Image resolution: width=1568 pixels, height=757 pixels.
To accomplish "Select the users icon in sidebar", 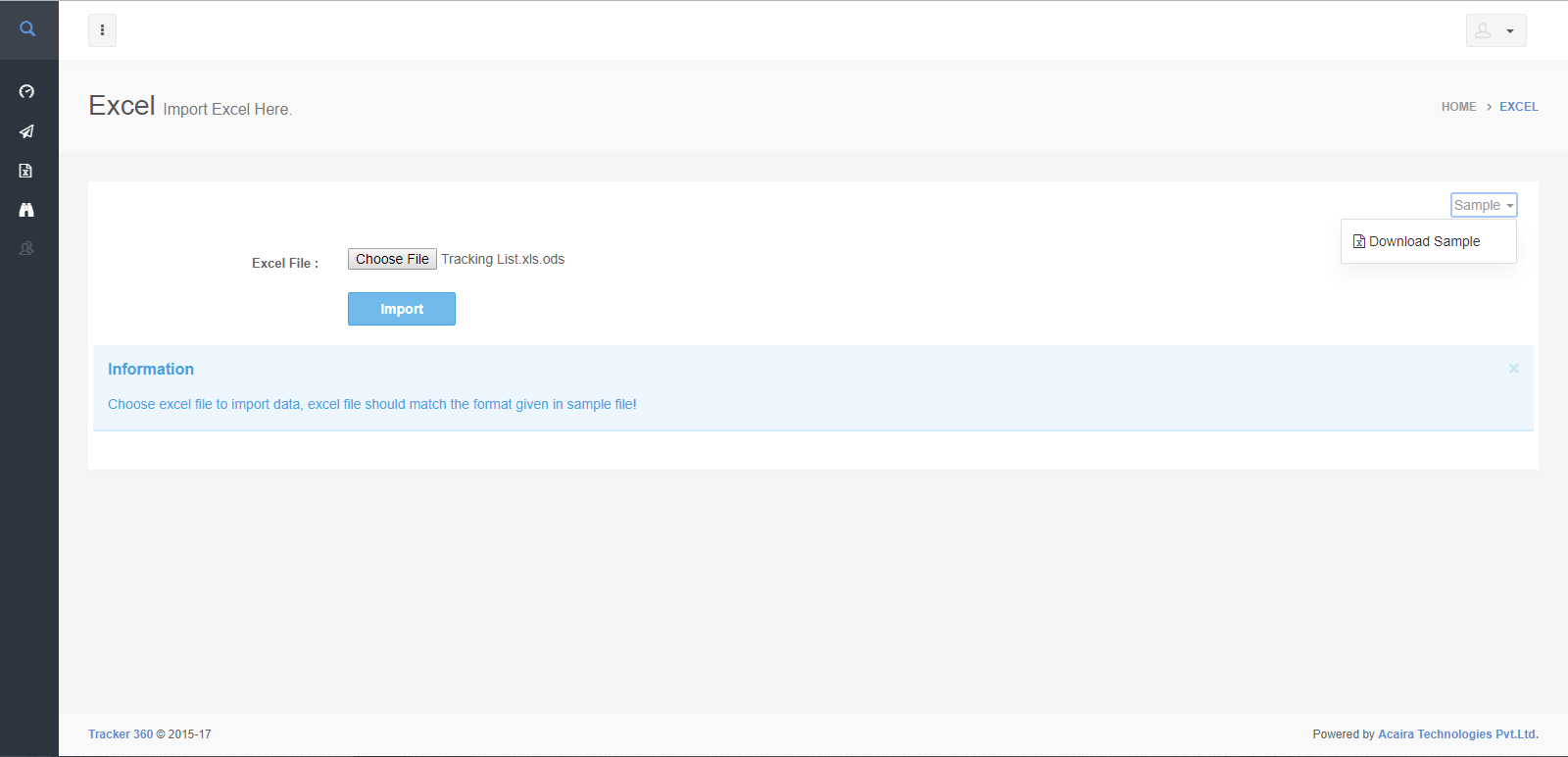I will tap(26, 249).
